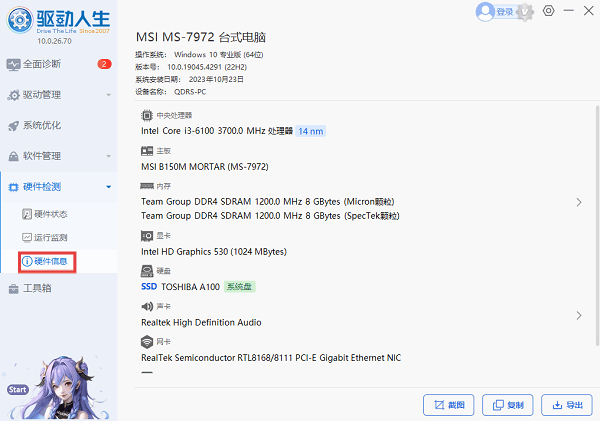Click the 导出 export button
600x421 pixels.
[x=566, y=405]
